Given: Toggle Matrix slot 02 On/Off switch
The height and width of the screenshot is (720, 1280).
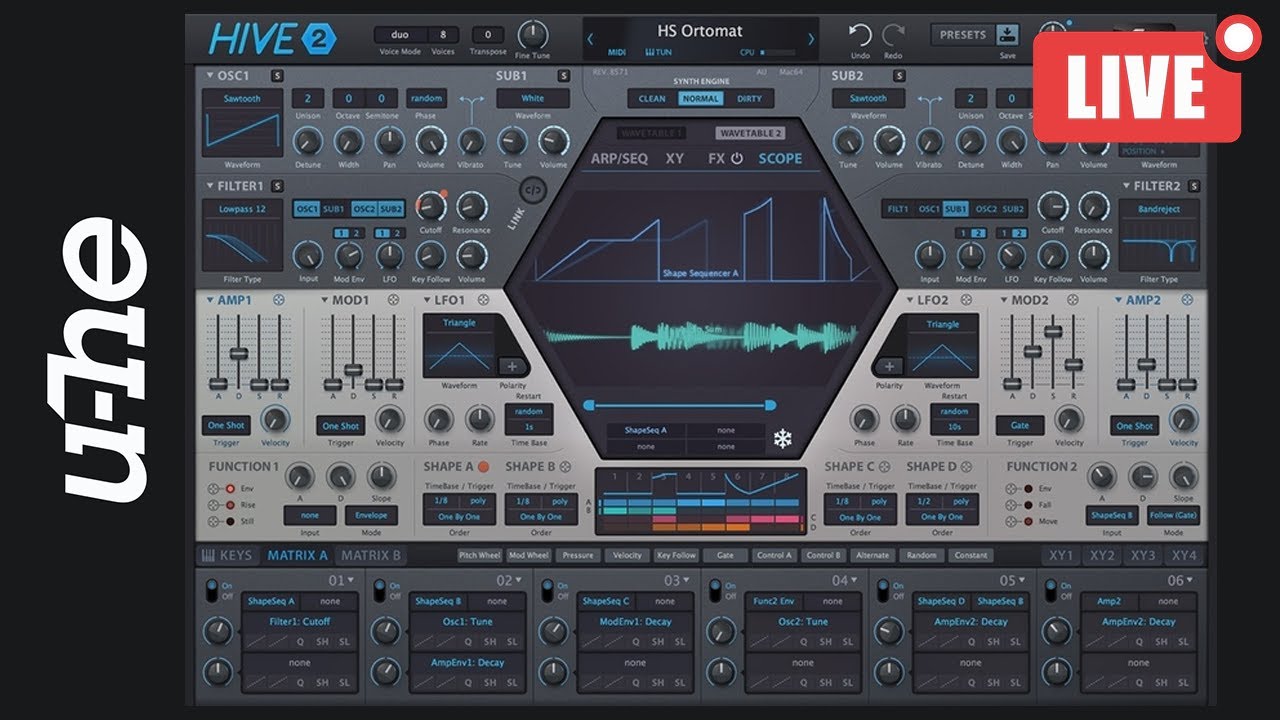Looking at the screenshot, I should [x=380, y=590].
